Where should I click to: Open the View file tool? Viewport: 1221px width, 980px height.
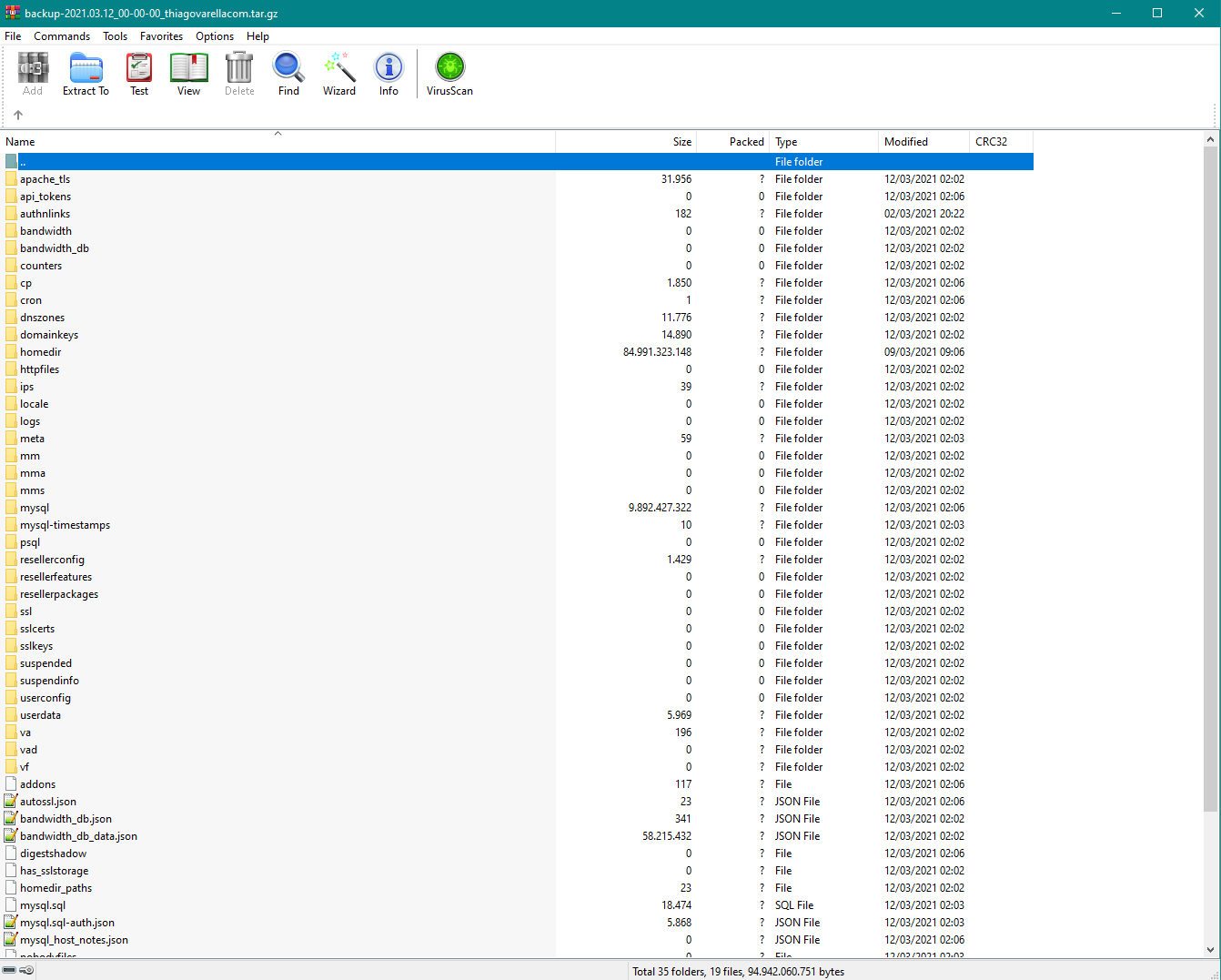click(x=189, y=74)
